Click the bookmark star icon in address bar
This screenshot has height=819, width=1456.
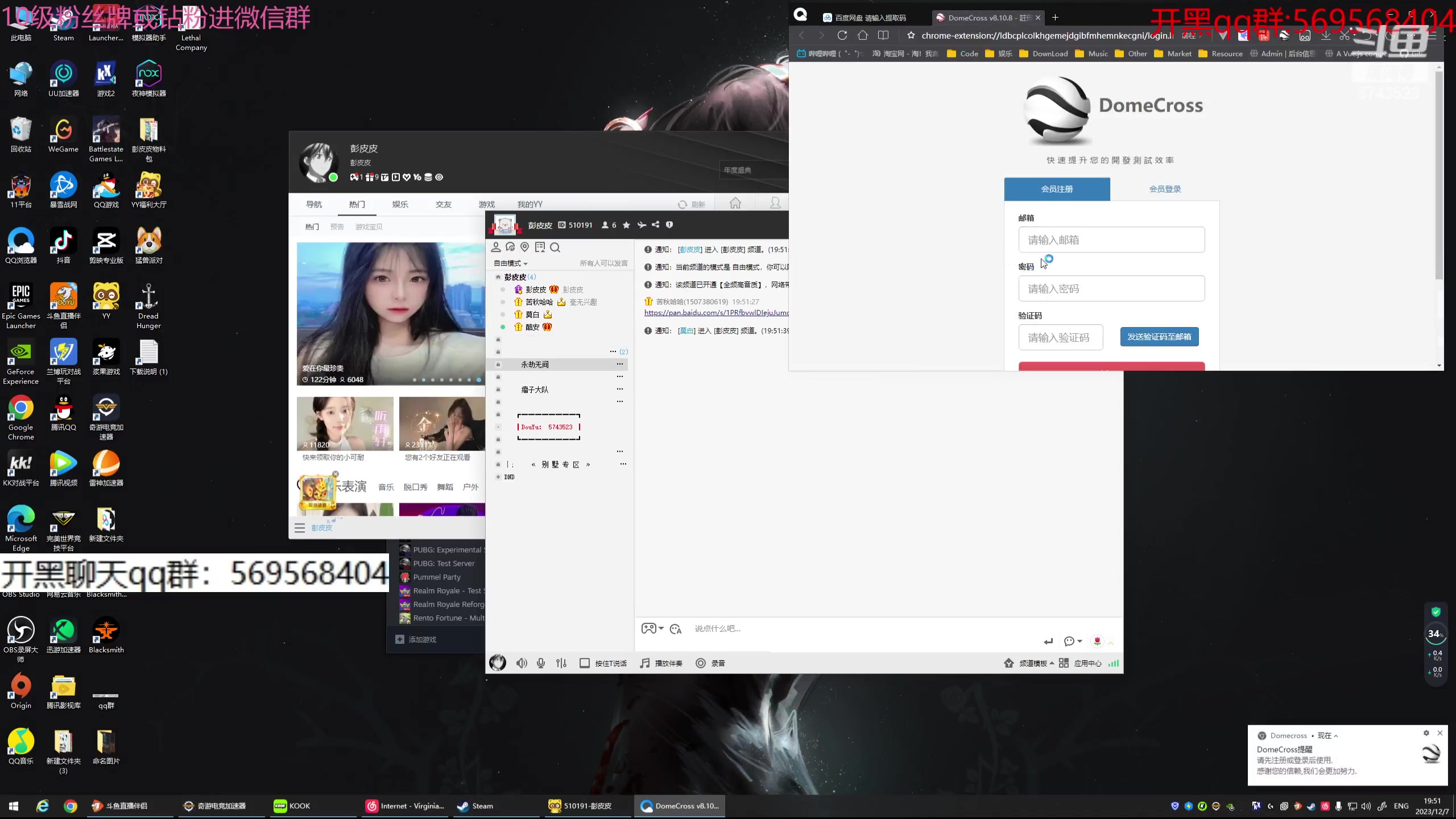[x=911, y=35]
